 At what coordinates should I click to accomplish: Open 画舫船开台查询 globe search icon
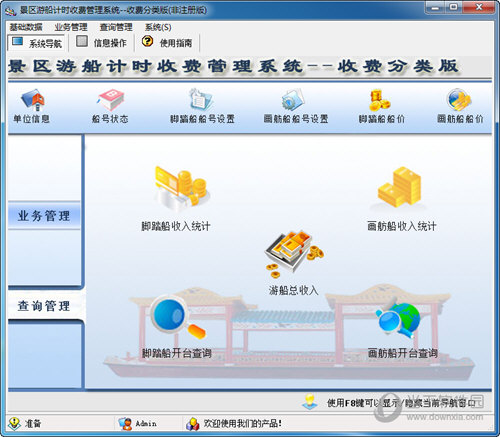tap(398, 318)
